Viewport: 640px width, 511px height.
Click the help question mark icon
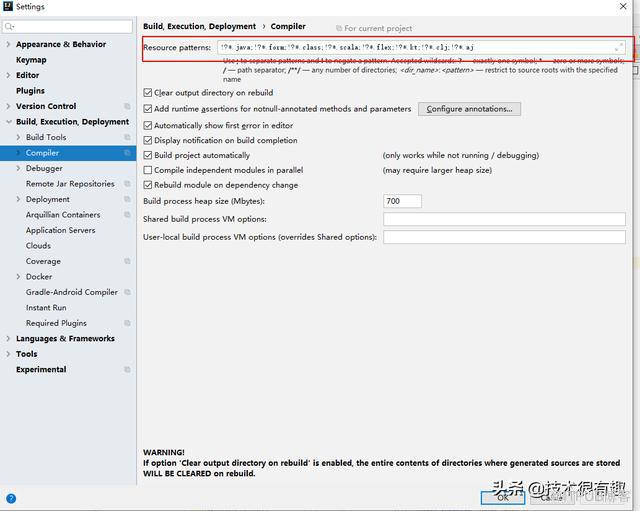coord(11,498)
